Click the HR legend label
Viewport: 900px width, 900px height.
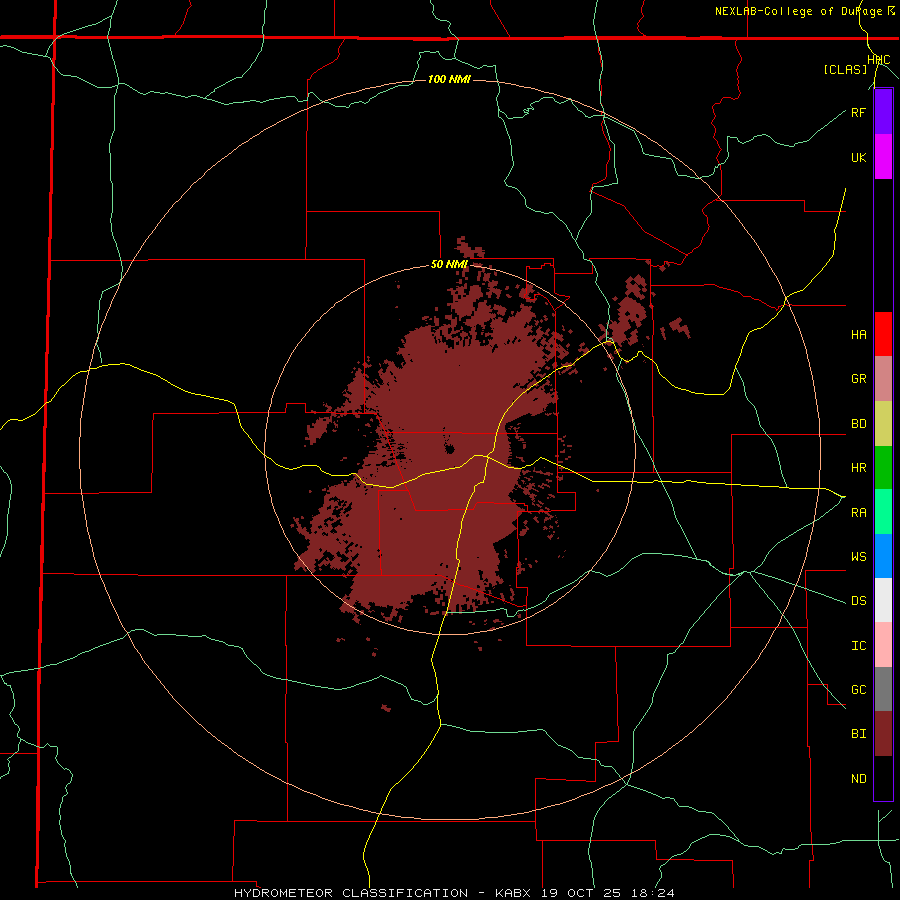tap(858, 468)
